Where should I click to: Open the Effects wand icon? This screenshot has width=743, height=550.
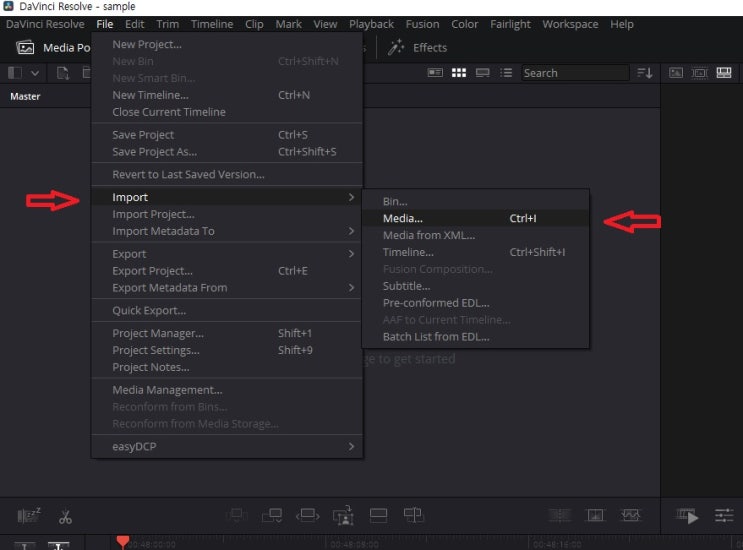(396, 47)
